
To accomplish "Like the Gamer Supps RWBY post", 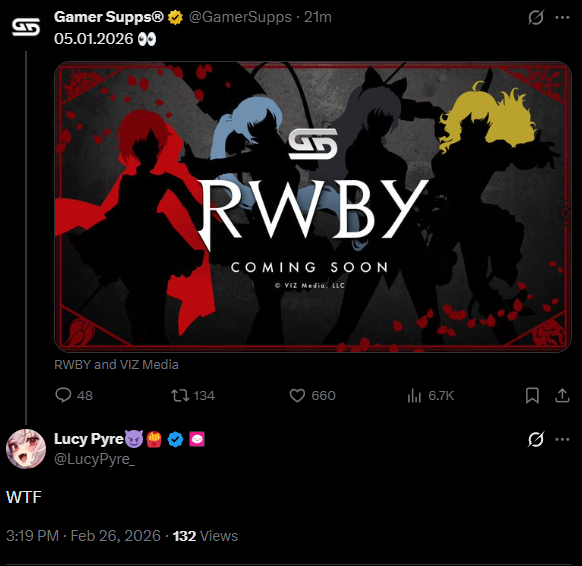I will 297,395.
